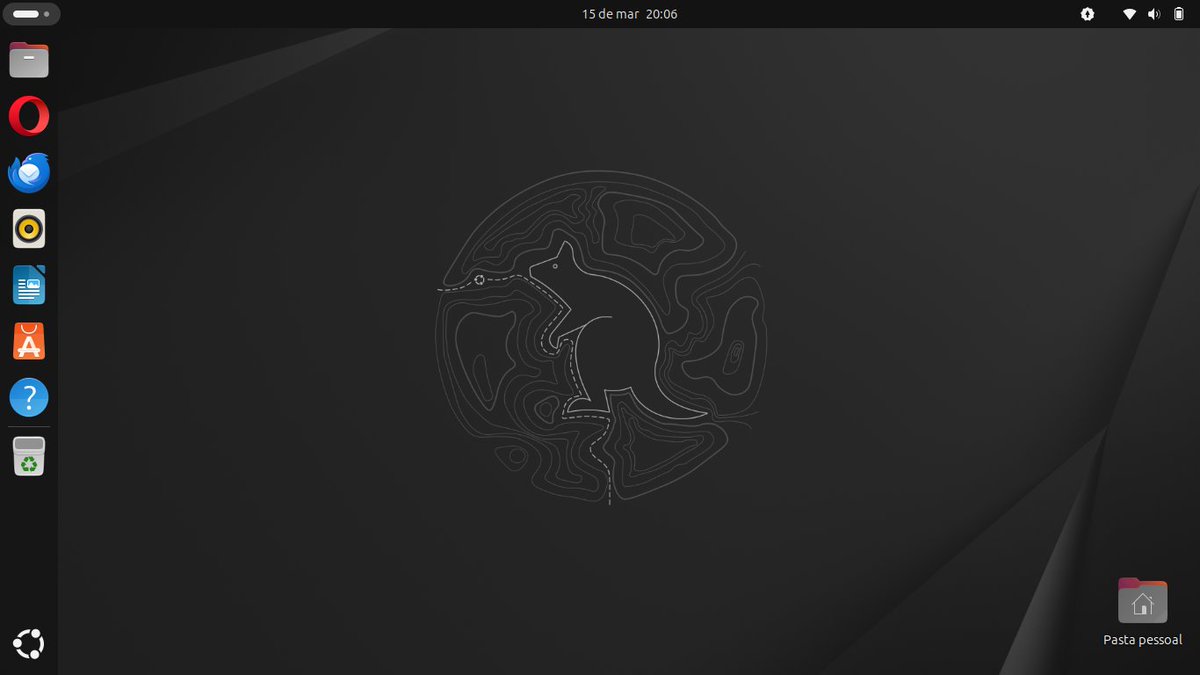The height and width of the screenshot is (675, 1200).
Task: Start the Rhythmbox music player
Action: click(28, 228)
